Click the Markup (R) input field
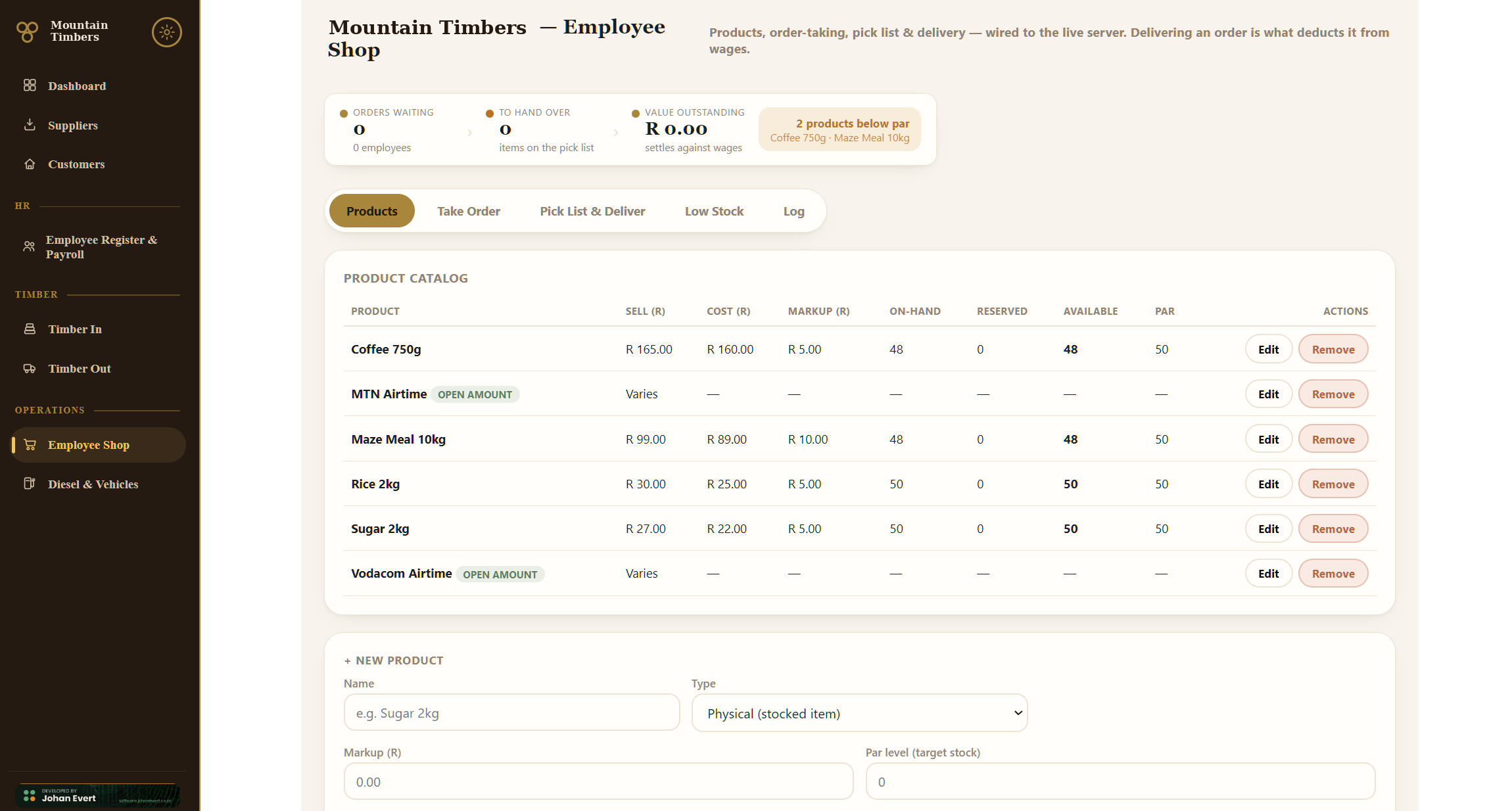 [x=598, y=781]
